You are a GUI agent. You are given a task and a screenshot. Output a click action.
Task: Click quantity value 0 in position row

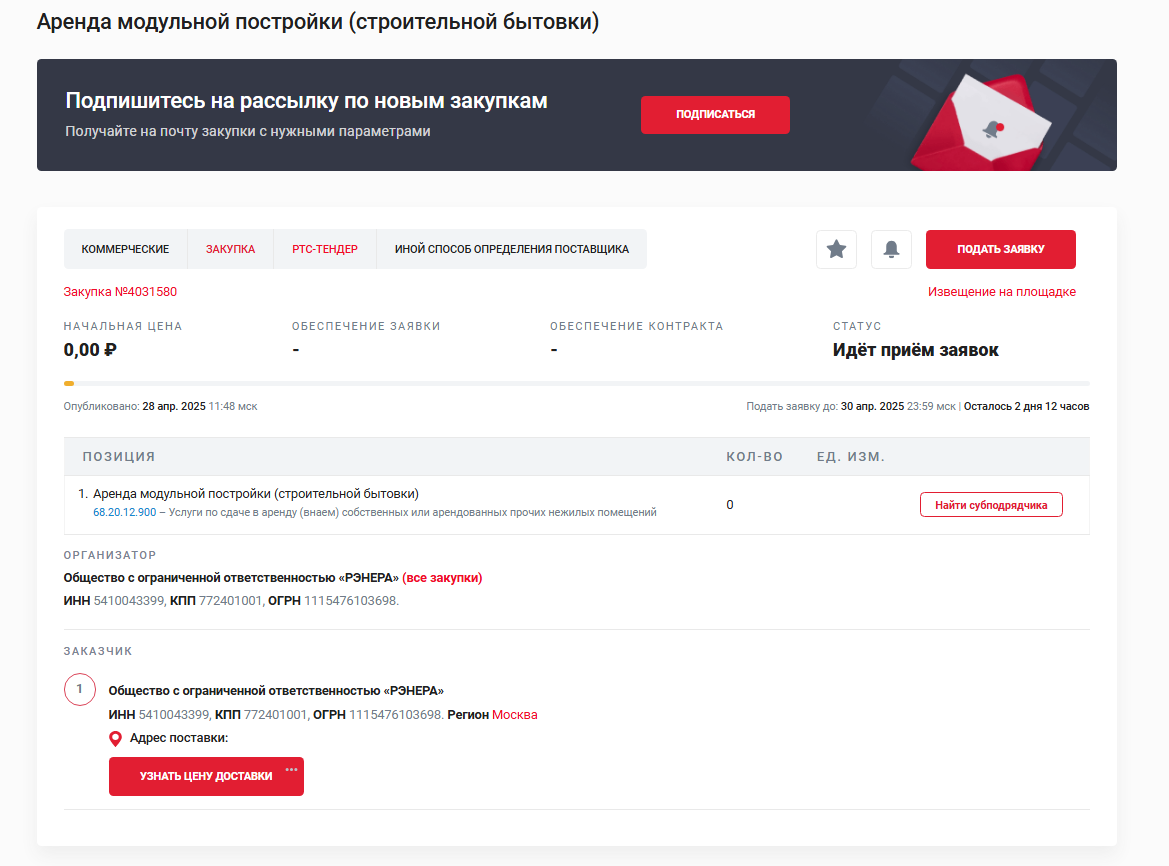730,505
